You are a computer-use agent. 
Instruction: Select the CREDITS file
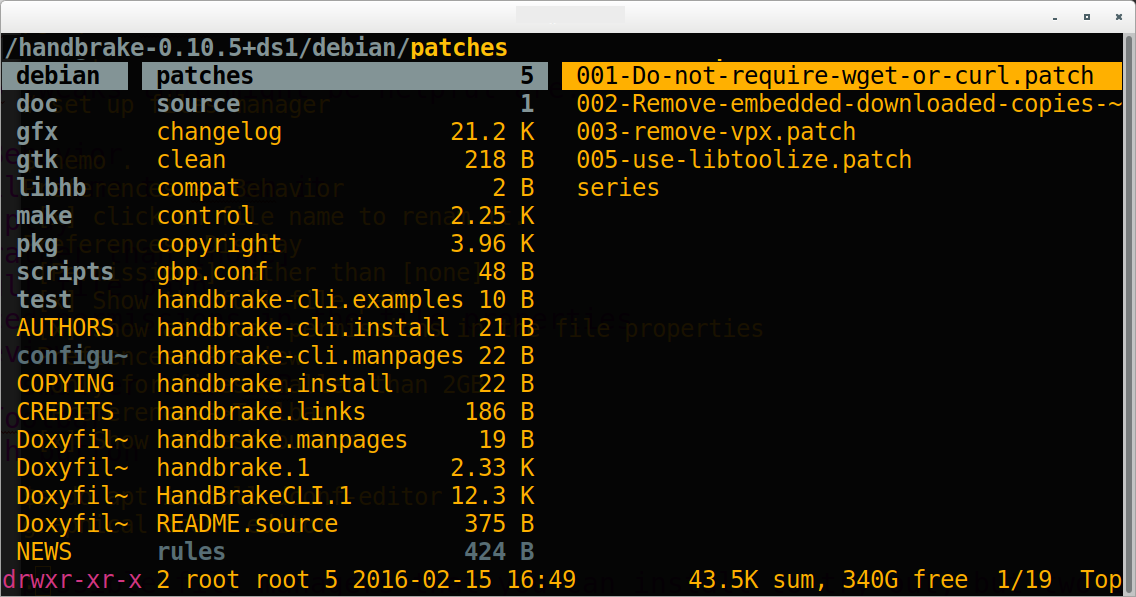click(x=64, y=412)
